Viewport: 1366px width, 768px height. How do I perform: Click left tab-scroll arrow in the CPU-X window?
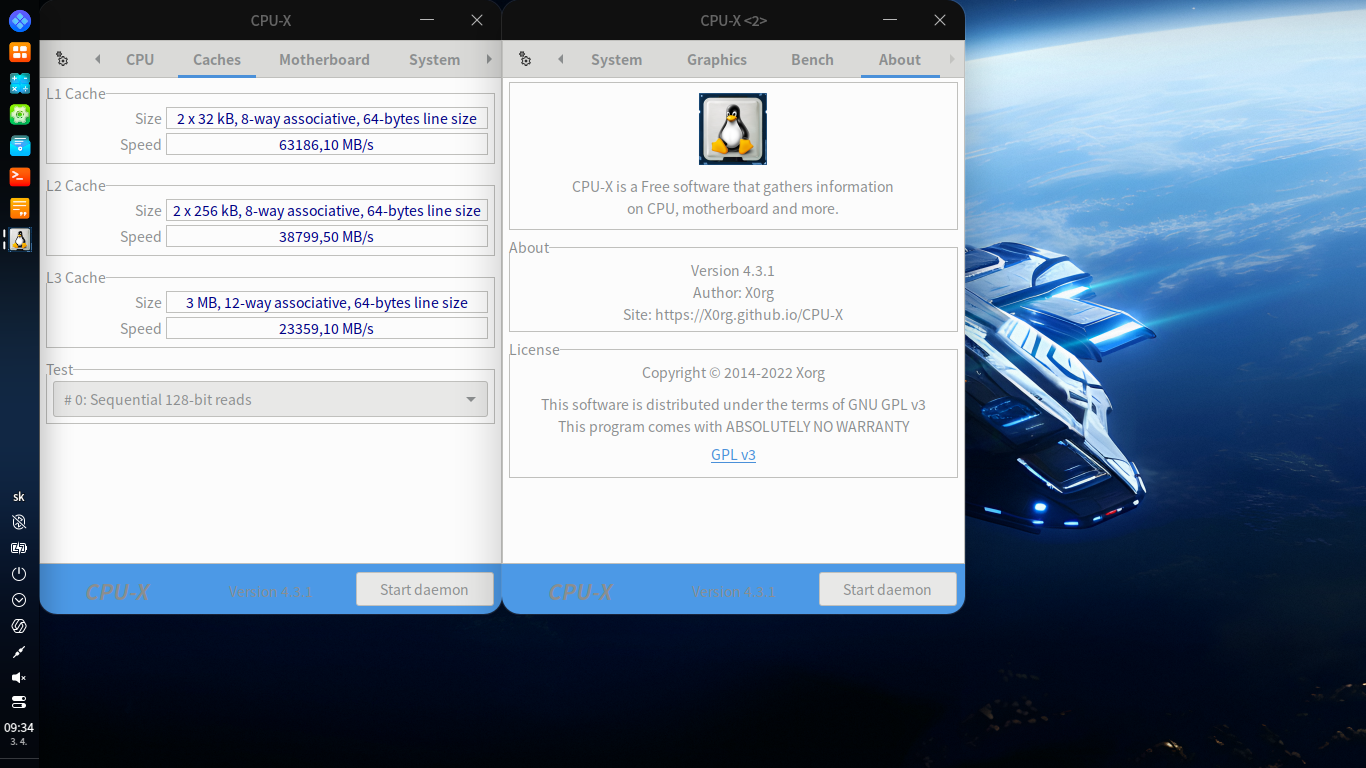point(97,59)
